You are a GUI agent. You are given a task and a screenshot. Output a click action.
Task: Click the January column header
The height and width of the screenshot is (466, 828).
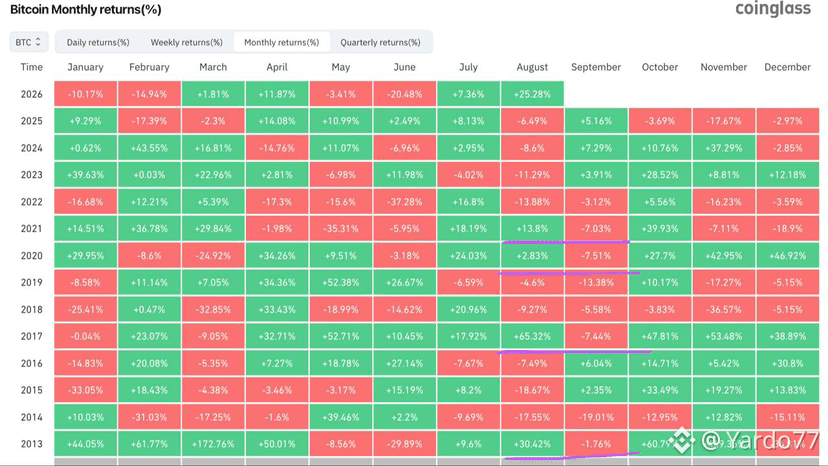coord(86,67)
